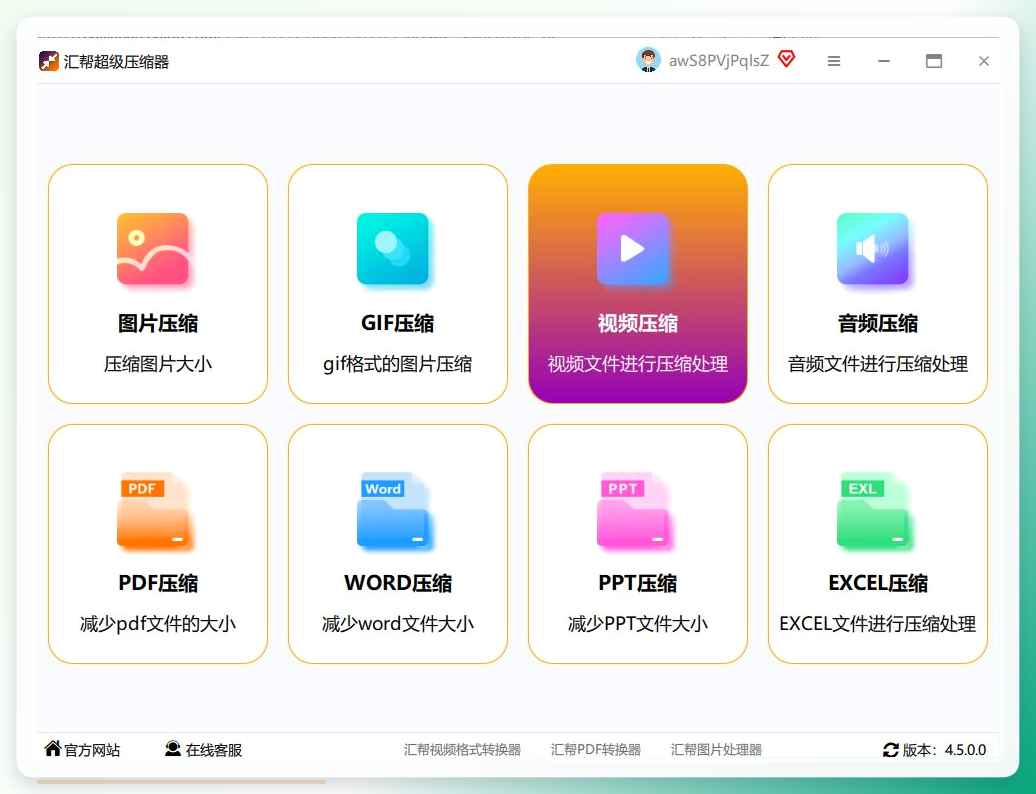The image size is (1036, 794).
Task: Click the 压缩图片大小 description text
Action: (158, 364)
